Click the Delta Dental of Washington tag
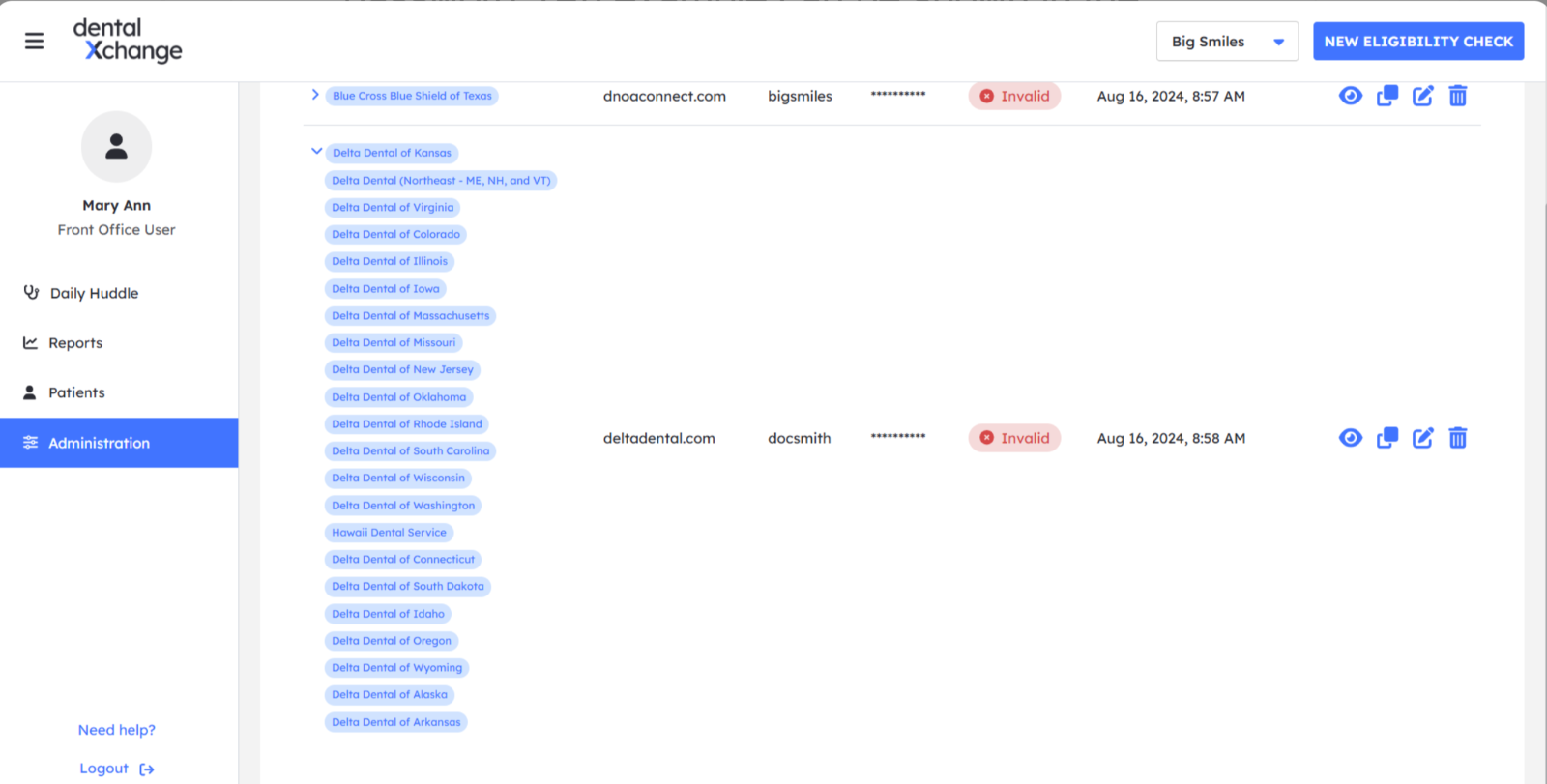This screenshot has height=784, width=1547. 403,506
